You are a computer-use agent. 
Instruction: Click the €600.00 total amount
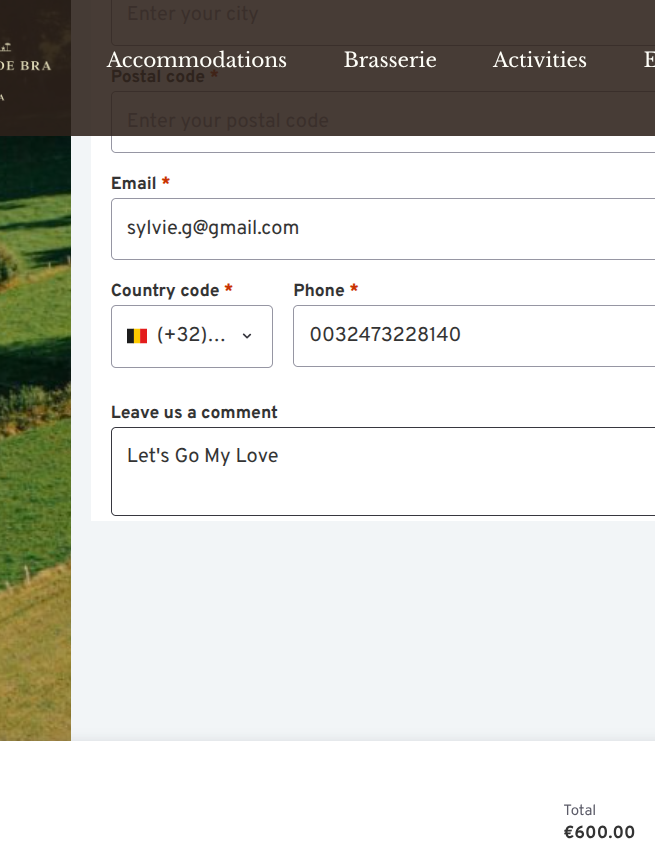(599, 832)
